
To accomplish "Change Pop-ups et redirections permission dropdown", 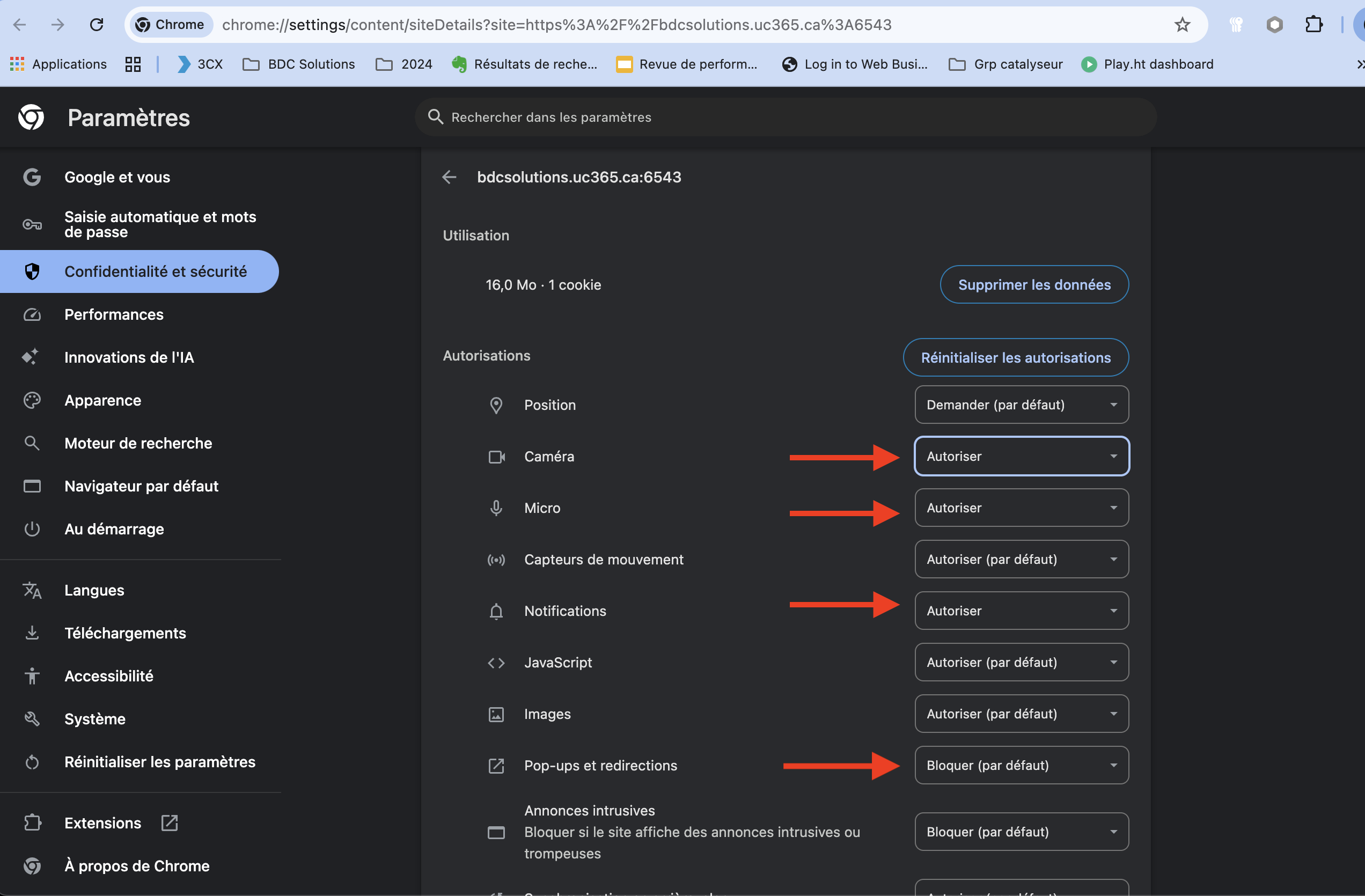I will coord(1021,766).
